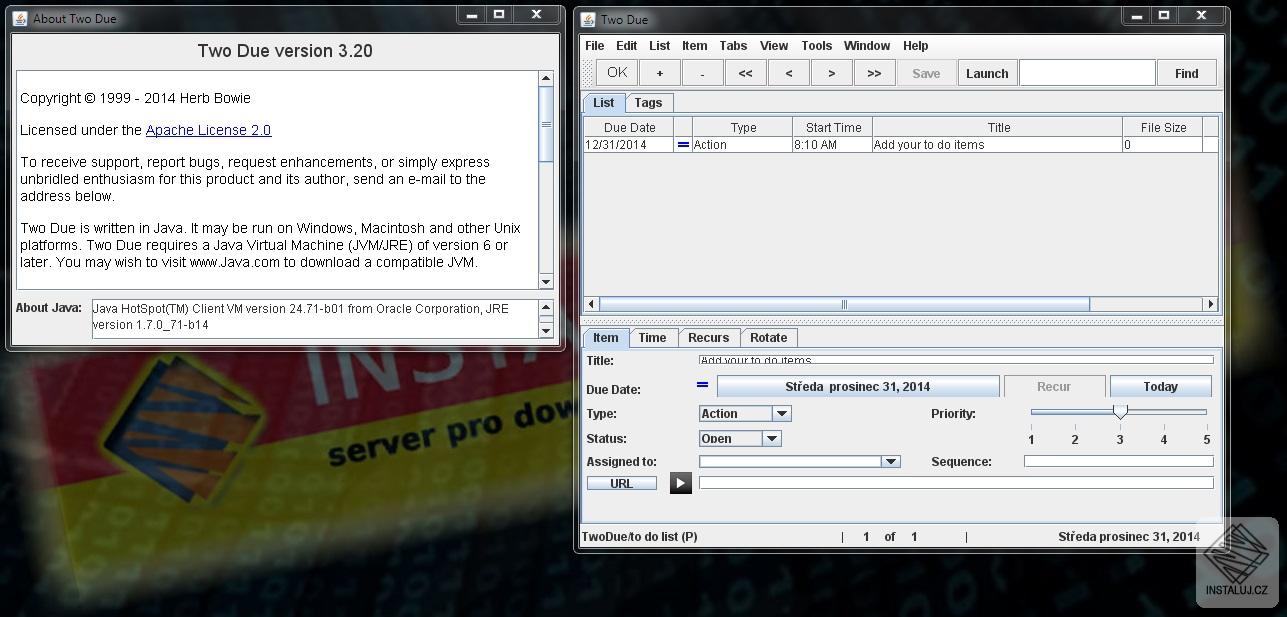Image resolution: width=1287 pixels, height=617 pixels.
Task: Click list horizontal scrollbar left arrow
Action: pyautogui.click(x=591, y=304)
